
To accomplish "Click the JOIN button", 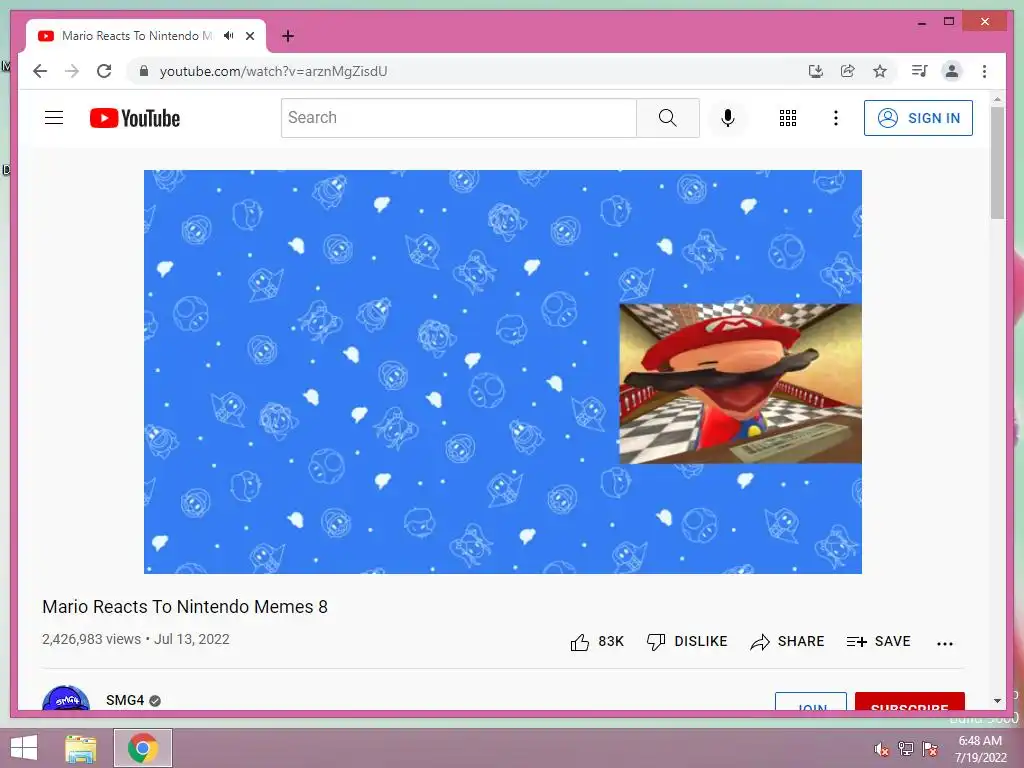I will click(811, 702).
